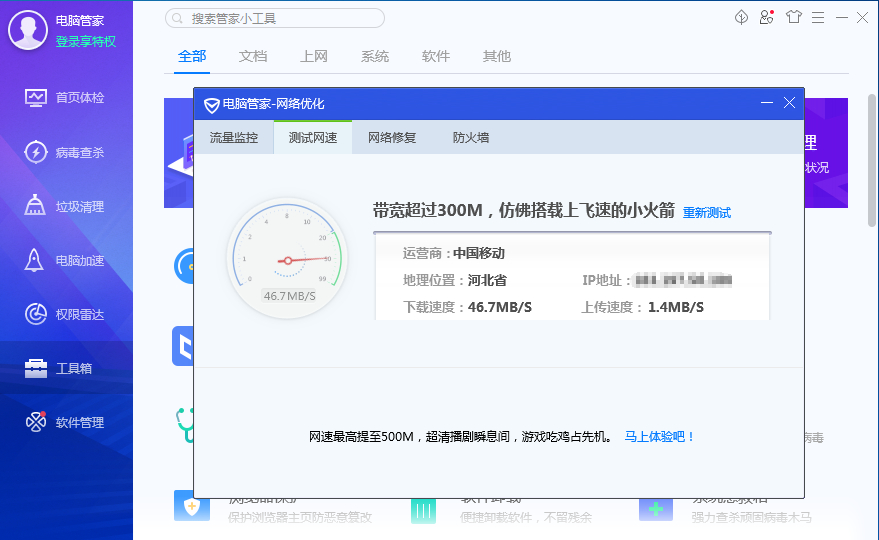This screenshot has width=879, height=540.
Task: Select the 测试网速 tab
Action: tap(313, 137)
